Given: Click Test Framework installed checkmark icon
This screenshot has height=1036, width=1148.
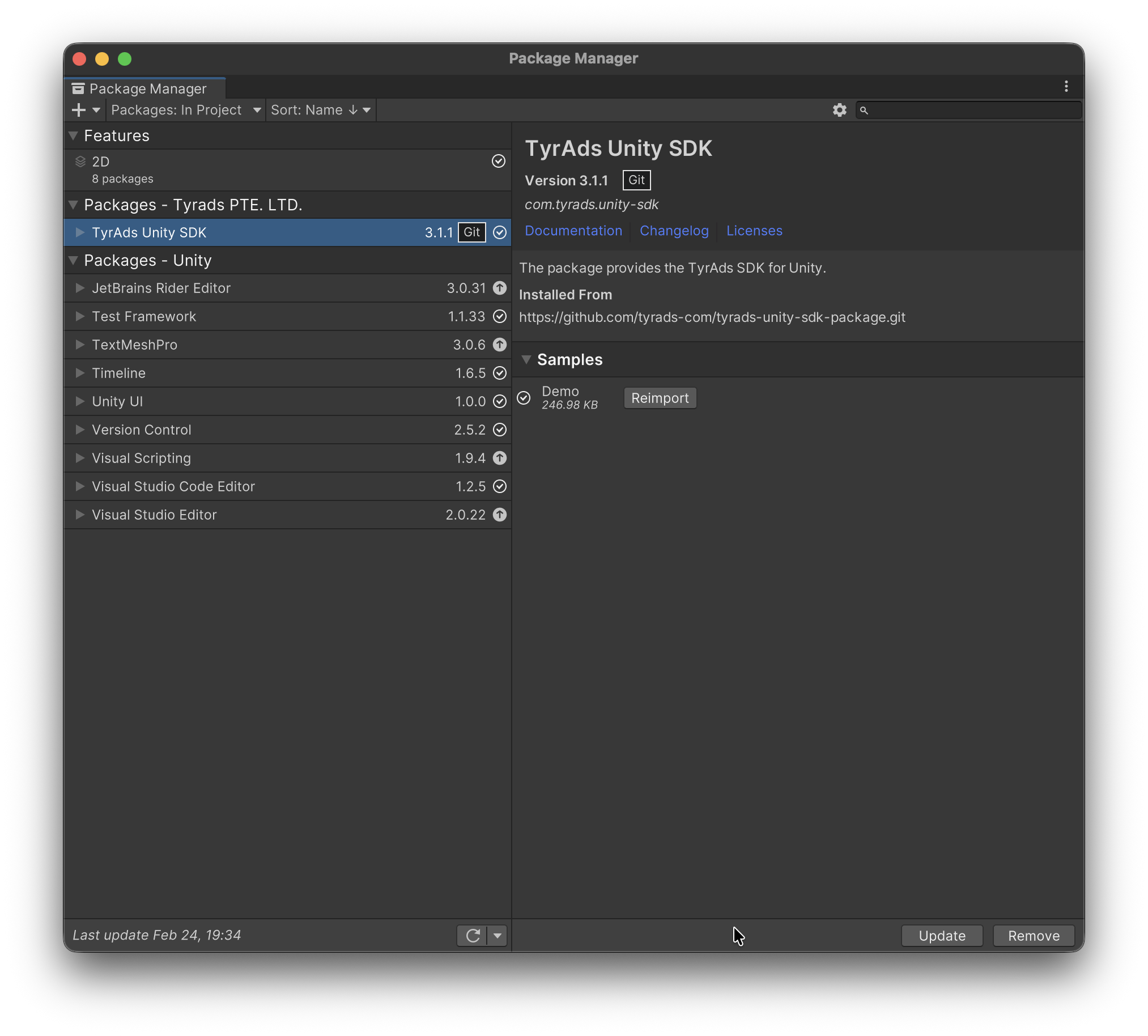Looking at the screenshot, I should pos(500,316).
